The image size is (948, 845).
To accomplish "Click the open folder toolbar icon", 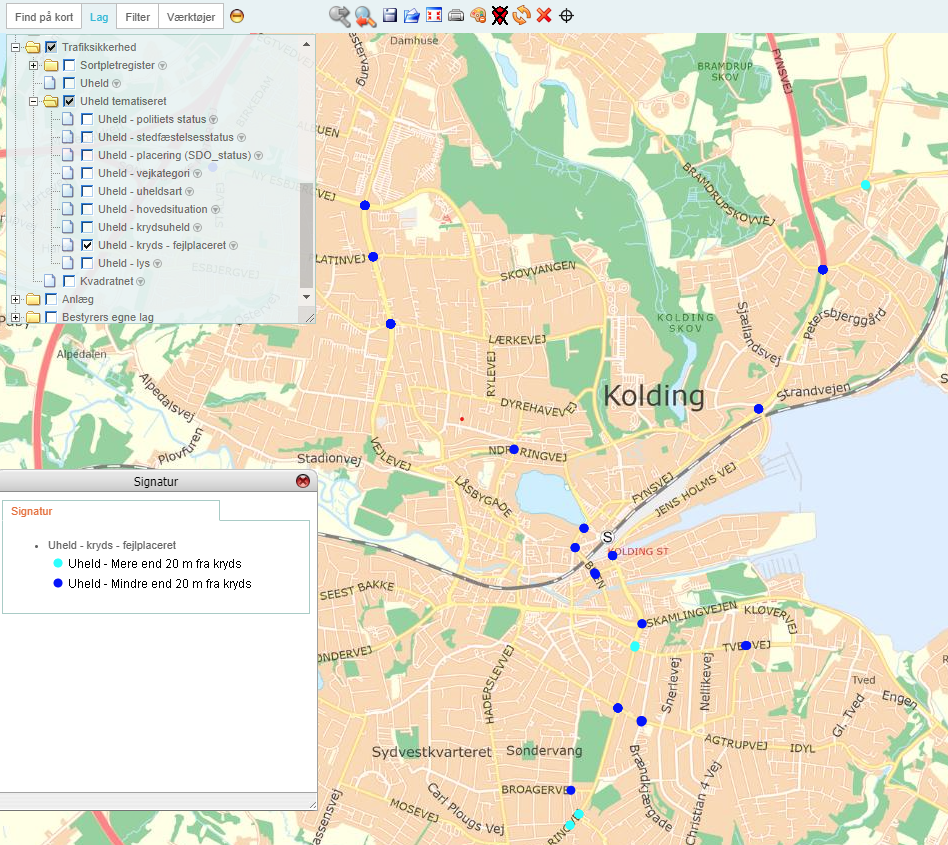I will pyautogui.click(x=411, y=15).
